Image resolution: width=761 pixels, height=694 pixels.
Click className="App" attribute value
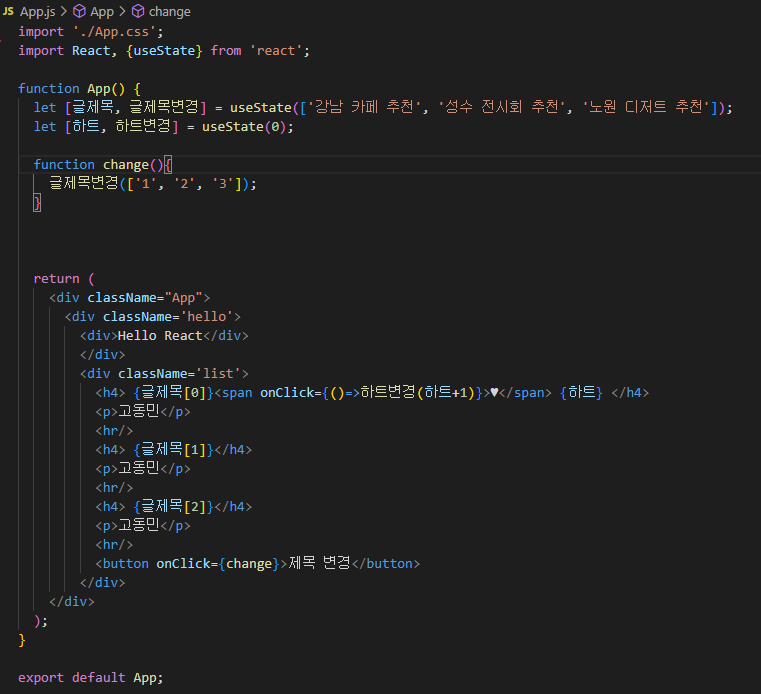pyautogui.click(x=183, y=298)
